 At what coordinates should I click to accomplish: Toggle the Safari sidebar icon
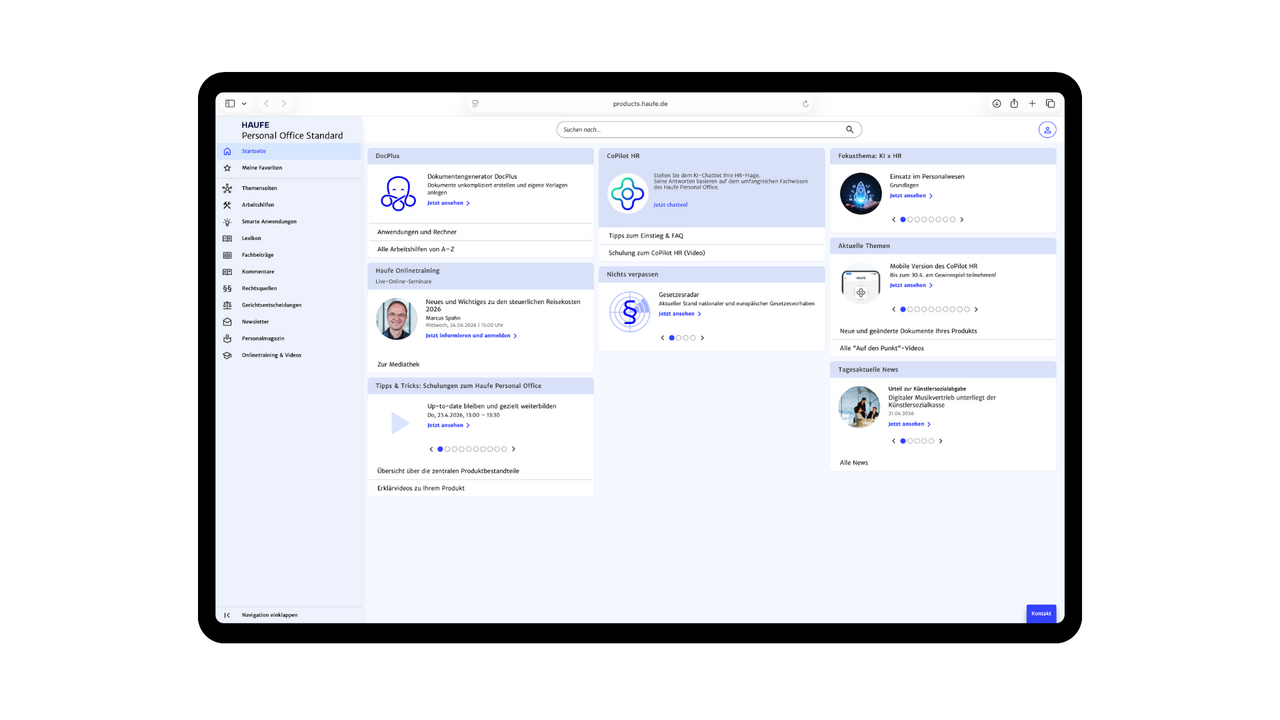pos(230,104)
